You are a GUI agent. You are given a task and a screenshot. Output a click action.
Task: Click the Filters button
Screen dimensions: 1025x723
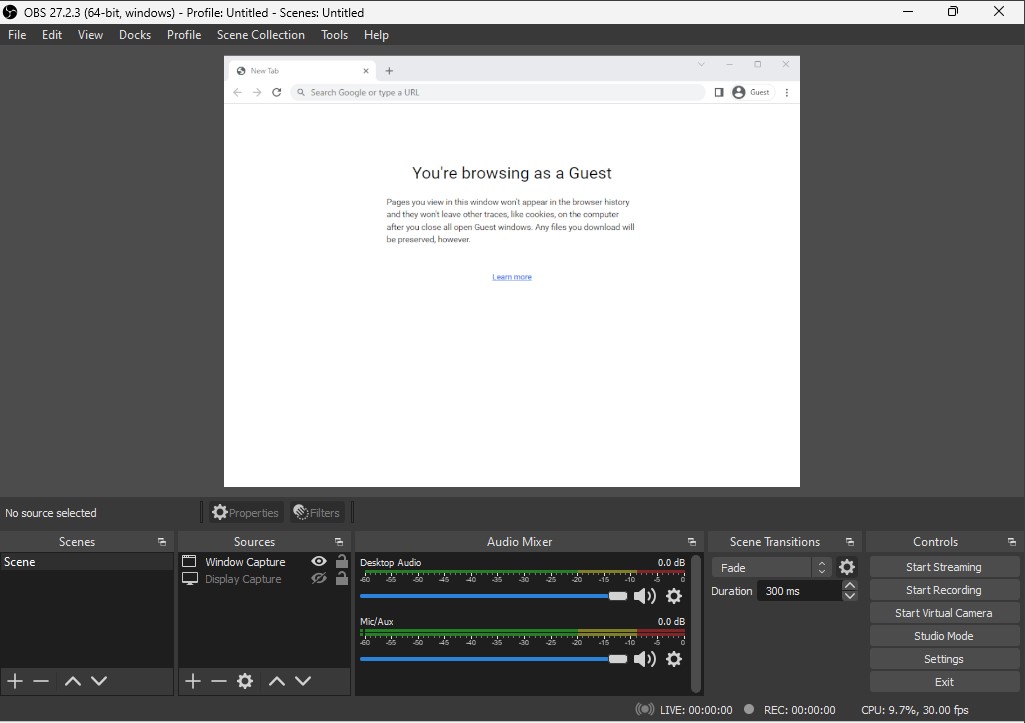[317, 513]
